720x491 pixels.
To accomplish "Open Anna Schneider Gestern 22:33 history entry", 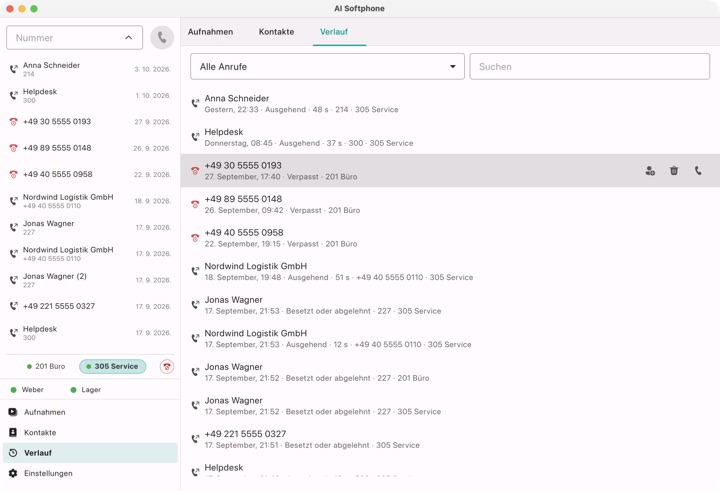I will (450, 103).
